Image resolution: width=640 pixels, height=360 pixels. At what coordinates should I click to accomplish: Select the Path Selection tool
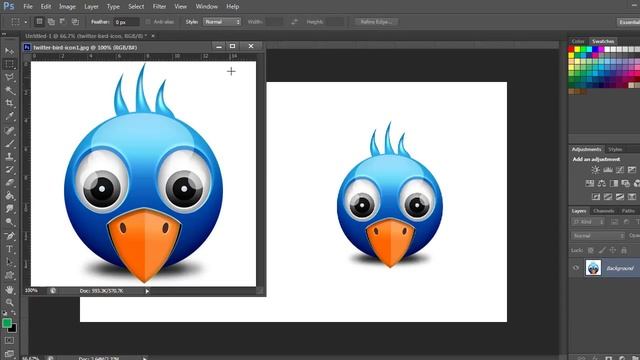pos(9,262)
